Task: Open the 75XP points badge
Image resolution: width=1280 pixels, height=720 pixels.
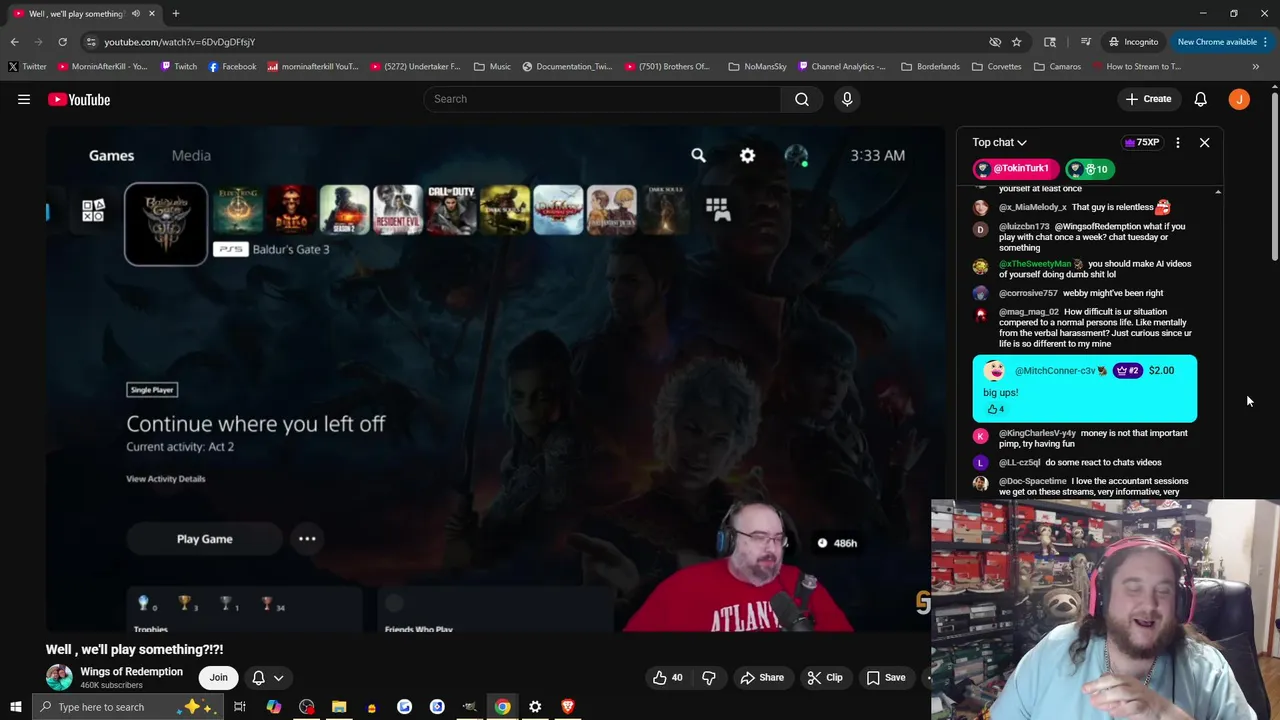Action: tap(1142, 142)
